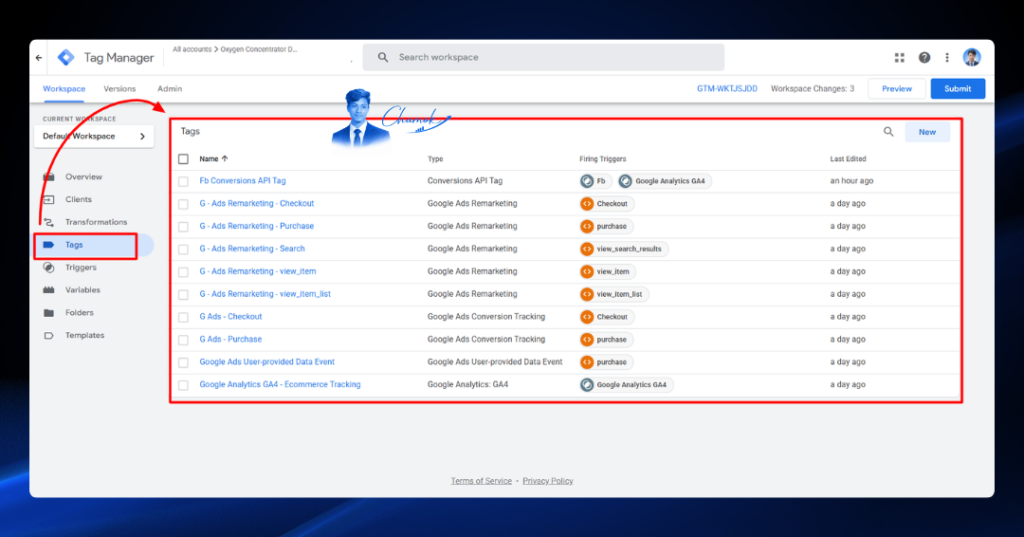The height and width of the screenshot is (537, 1024).
Task: Check G - Ads Remarketing - Checkout checkbox
Action: coord(184,204)
